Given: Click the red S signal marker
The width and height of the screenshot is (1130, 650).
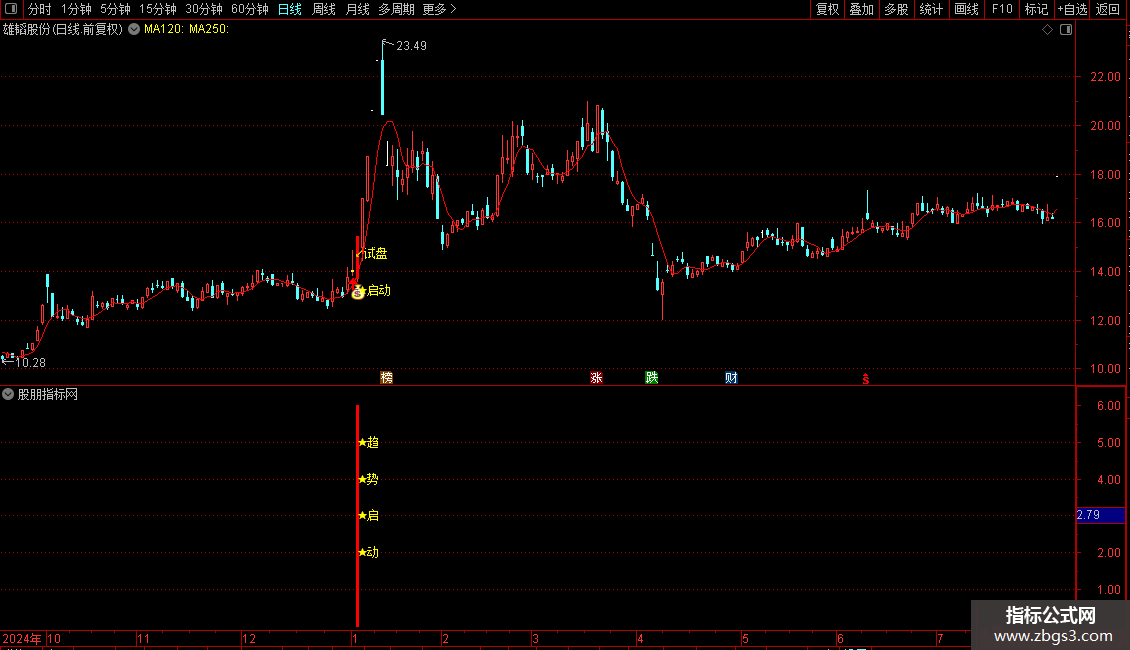Looking at the screenshot, I should click(866, 379).
